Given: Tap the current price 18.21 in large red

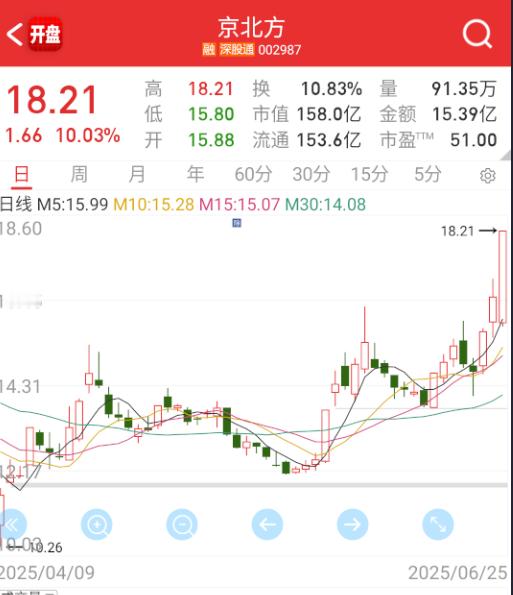Looking at the screenshot, I should [x=52, y=100].
